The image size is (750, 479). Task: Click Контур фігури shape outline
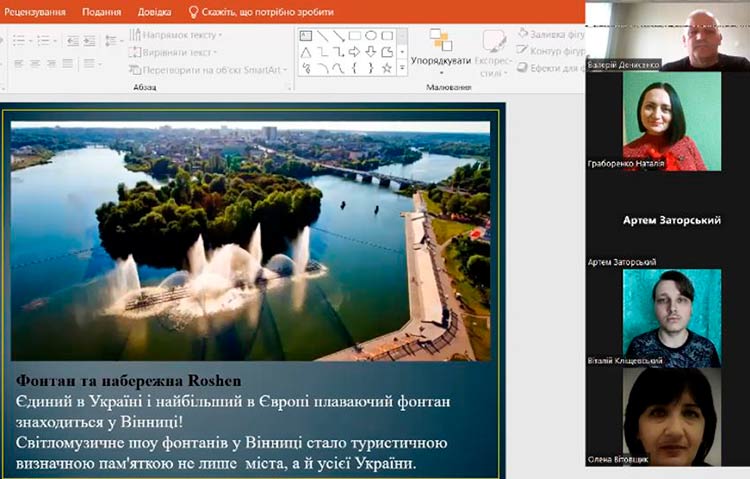tap(552, 51)
